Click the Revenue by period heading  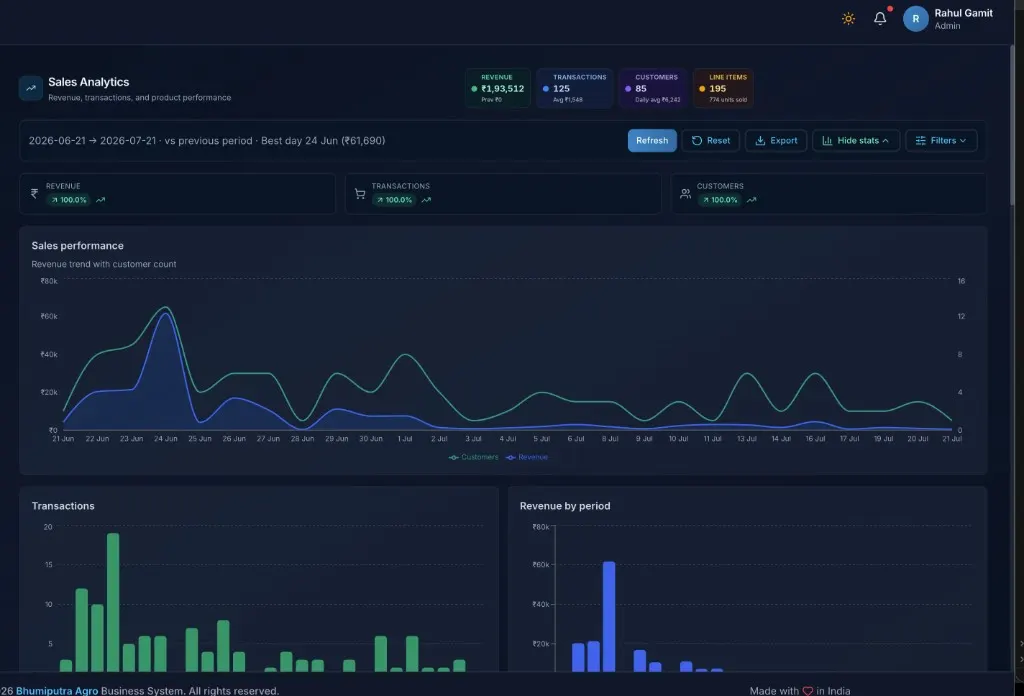565,506
